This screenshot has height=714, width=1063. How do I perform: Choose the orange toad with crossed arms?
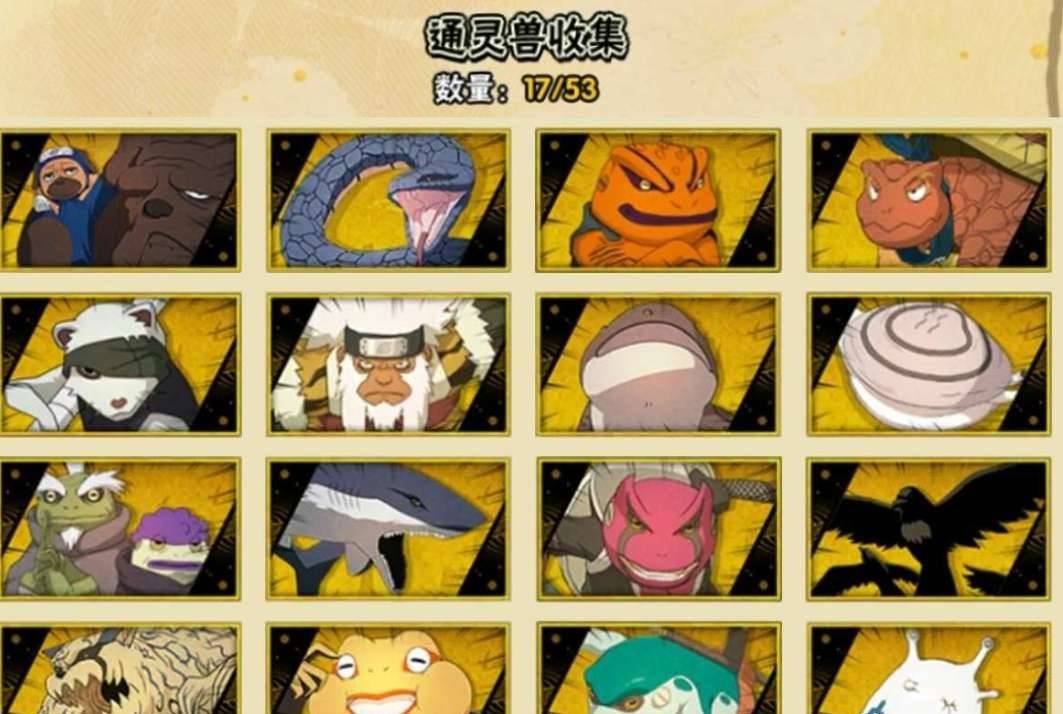[x=658, y=200]
